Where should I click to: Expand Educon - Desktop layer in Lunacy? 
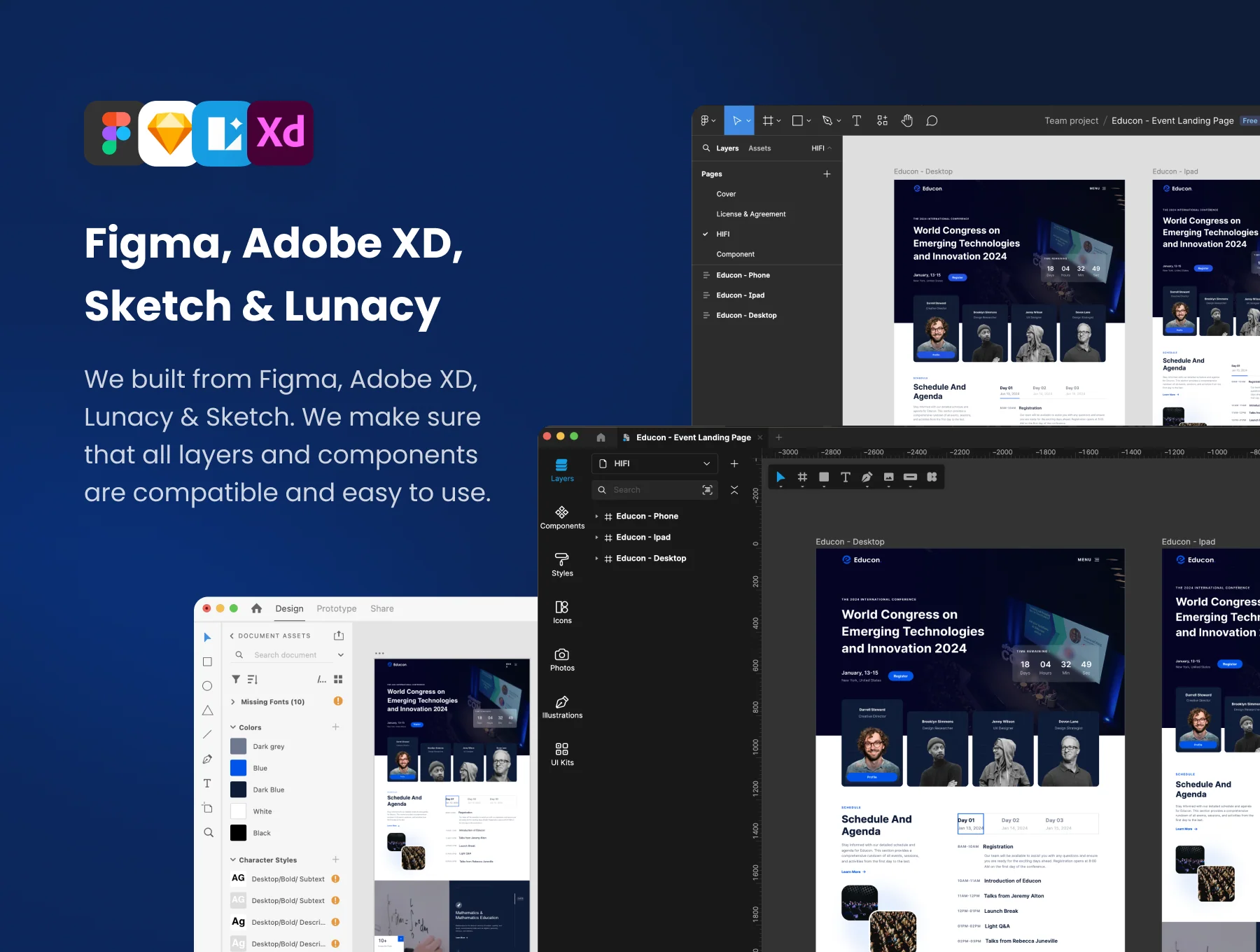click(x=596, y=559)
